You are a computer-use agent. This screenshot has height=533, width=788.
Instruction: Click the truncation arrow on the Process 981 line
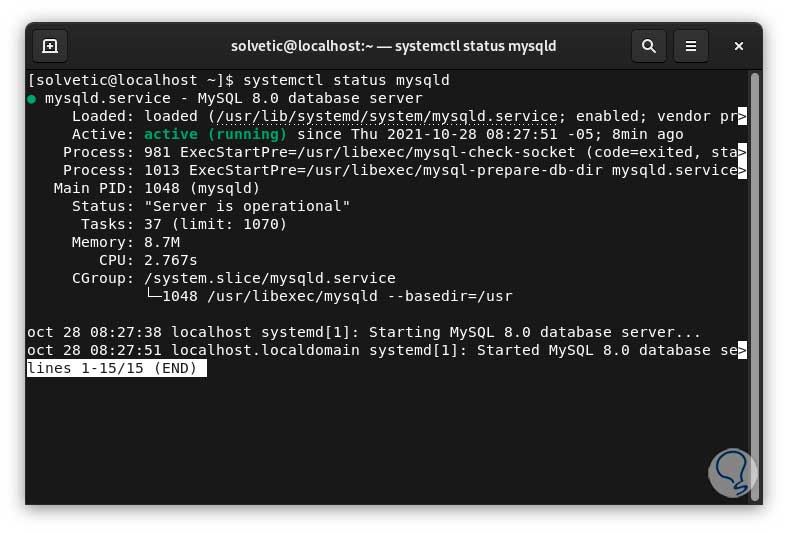[x=742, y=153]
